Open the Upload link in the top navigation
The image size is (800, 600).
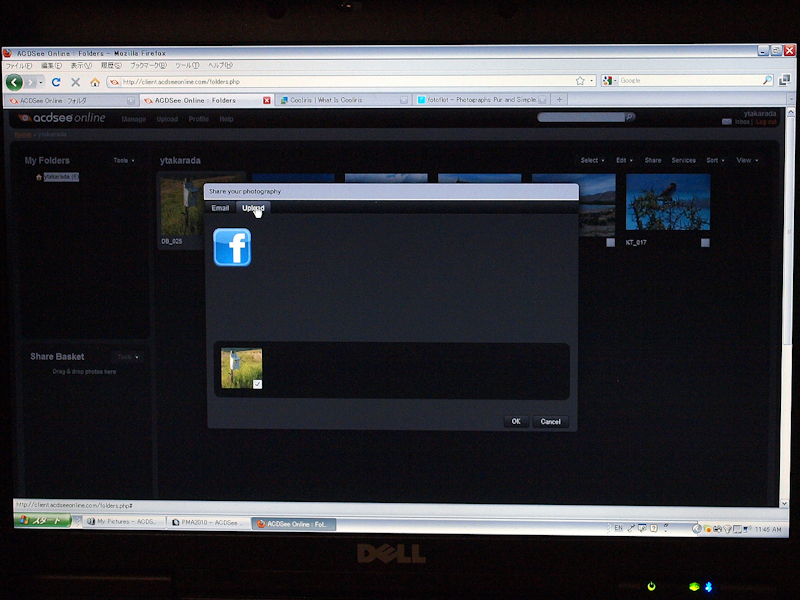(167, 119)
